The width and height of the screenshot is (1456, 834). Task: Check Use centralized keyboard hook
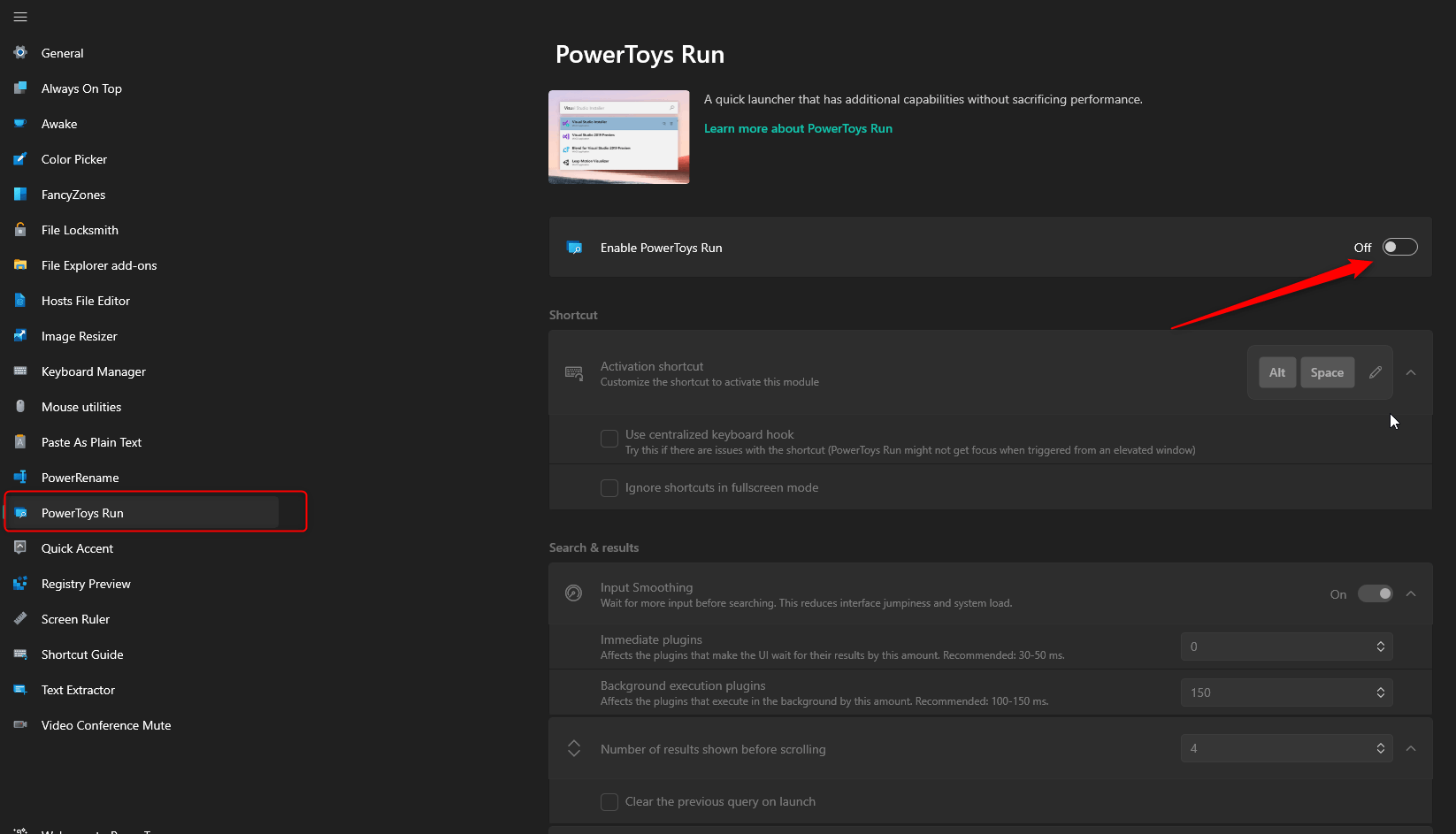609,439
